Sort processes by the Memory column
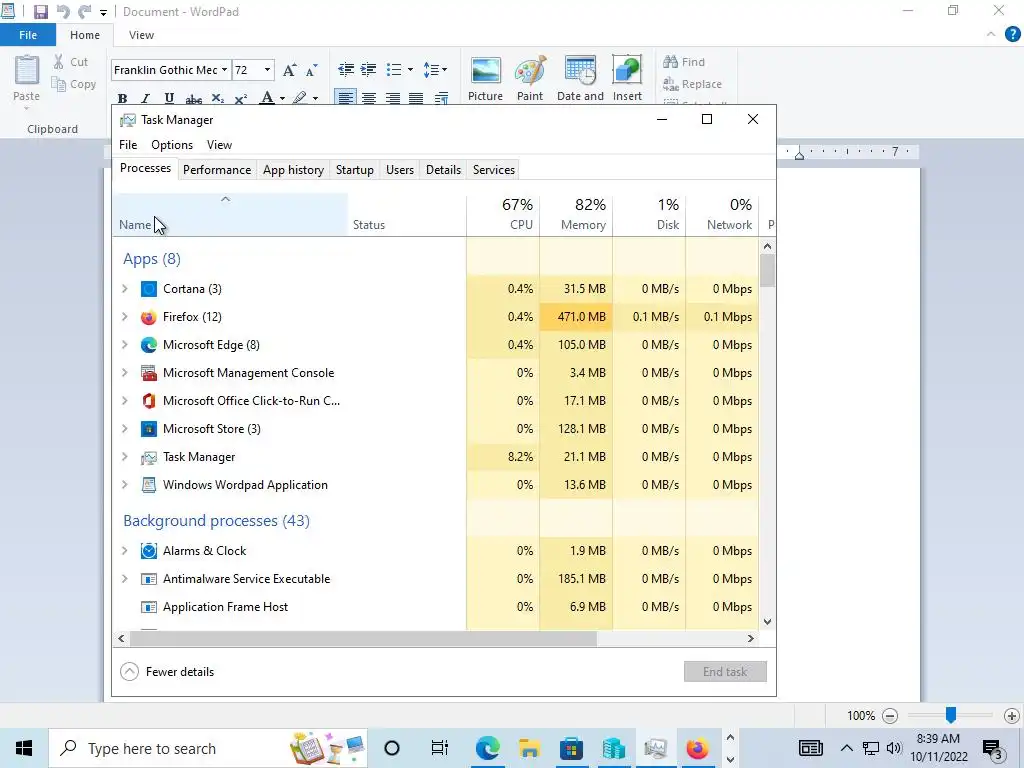This screenshot has height=768, width=1024. click(x=577, y=214)
